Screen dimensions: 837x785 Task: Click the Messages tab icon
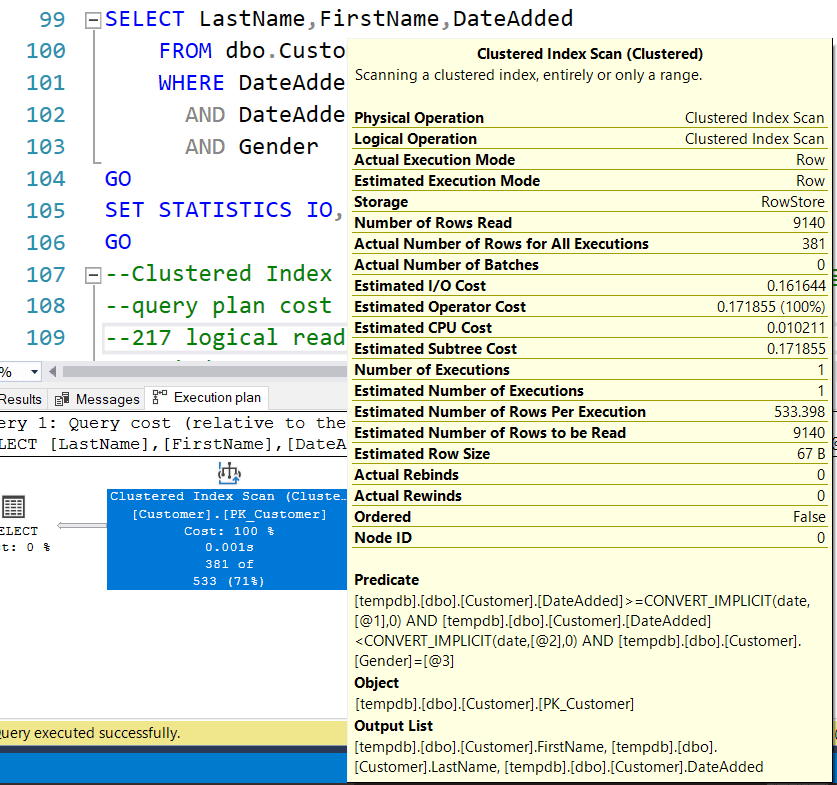pyautogui.click(x=63, y=399)
